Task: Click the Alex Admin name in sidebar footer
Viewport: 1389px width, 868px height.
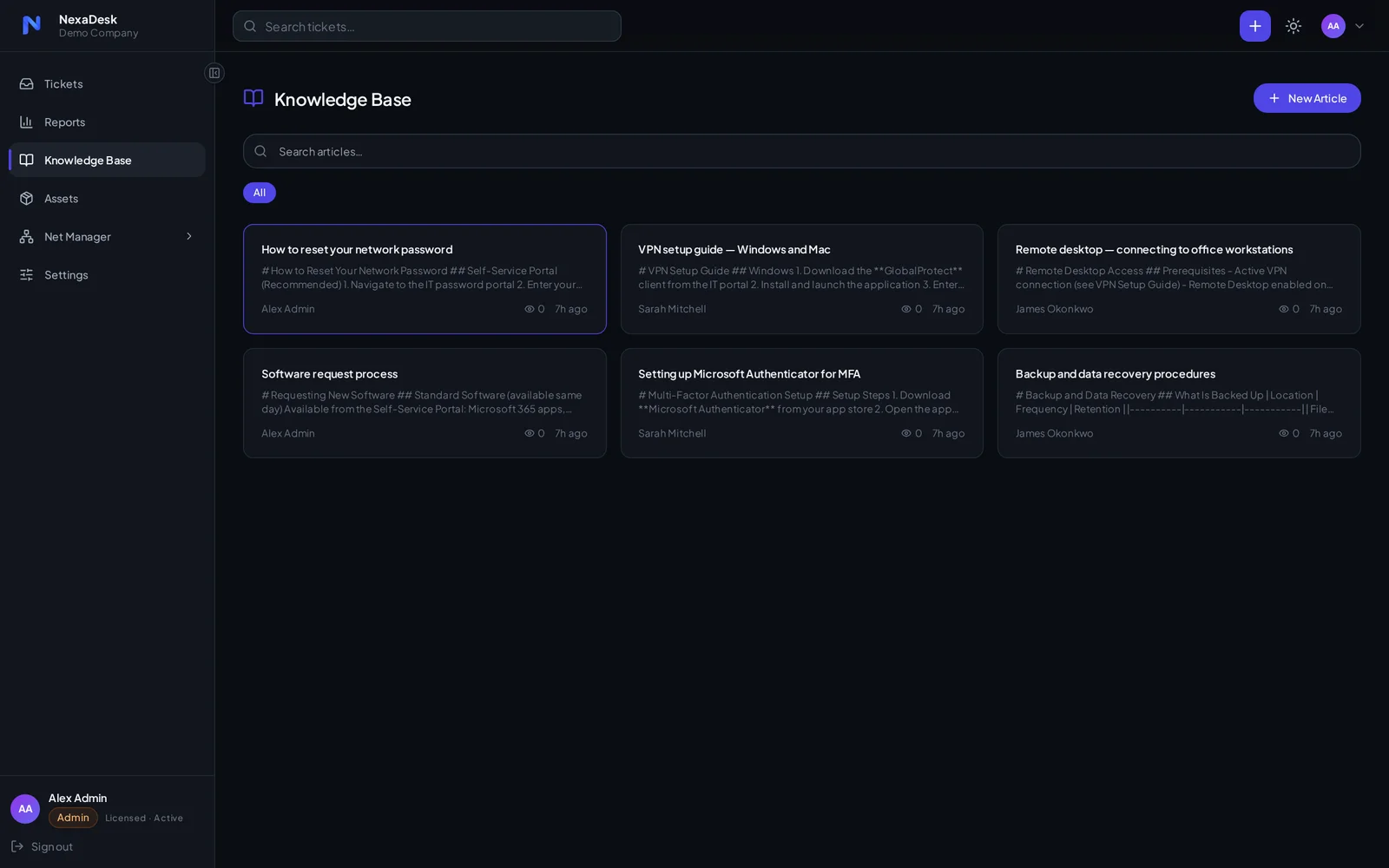Action: coord(78,798)
